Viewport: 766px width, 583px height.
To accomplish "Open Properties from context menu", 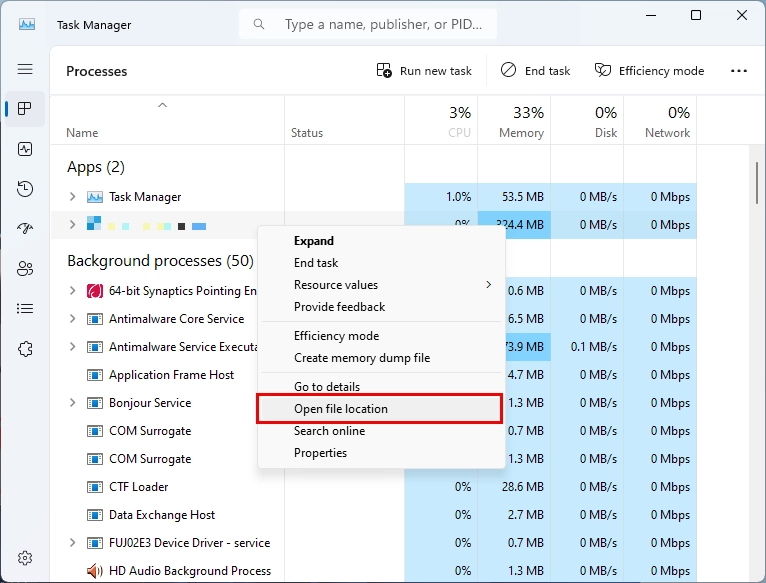I will [x=381, y=453].
